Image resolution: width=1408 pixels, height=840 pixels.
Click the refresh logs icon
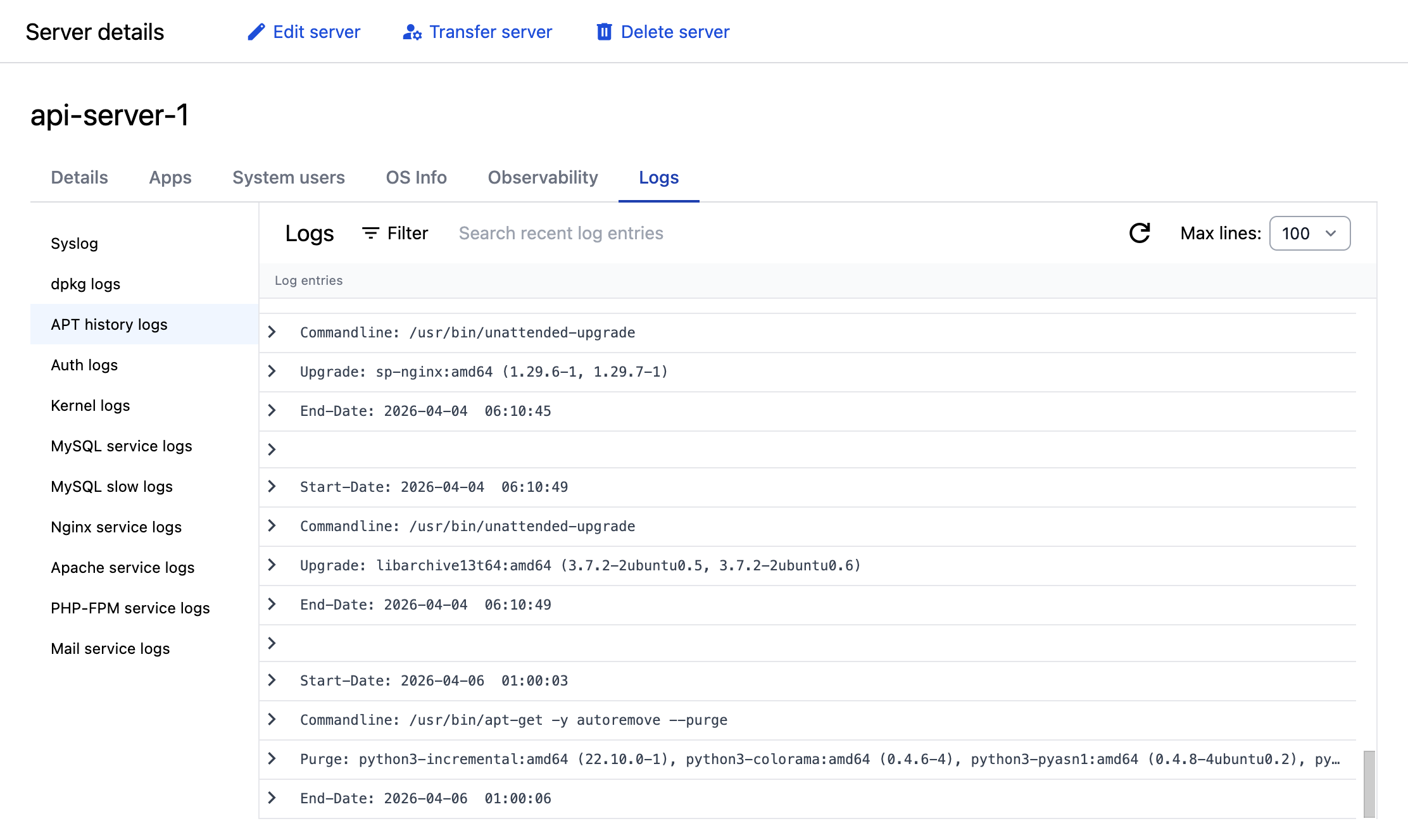[1140, 233]
